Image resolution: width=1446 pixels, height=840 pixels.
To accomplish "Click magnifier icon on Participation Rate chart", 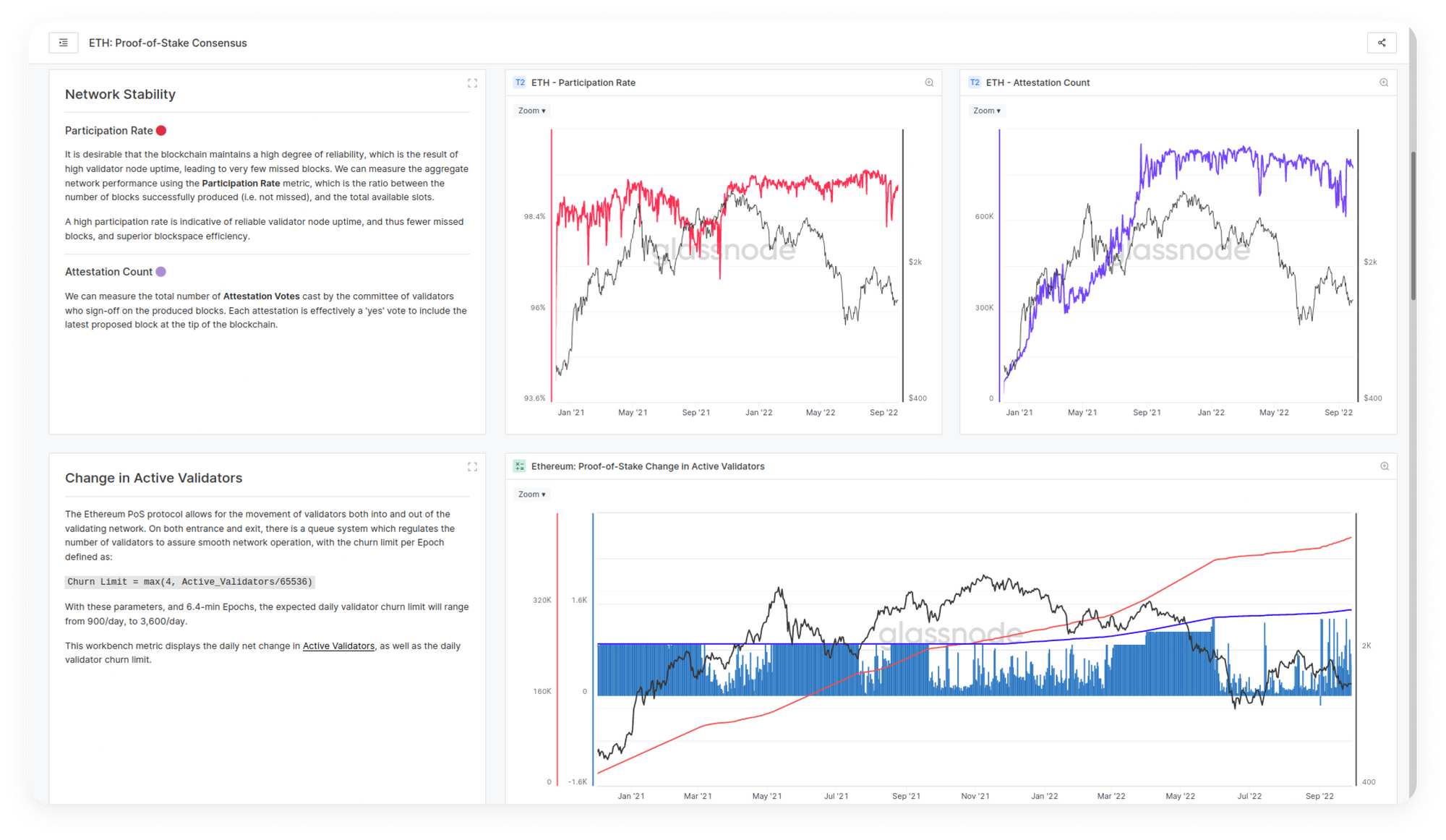I will tap(929, 82).
